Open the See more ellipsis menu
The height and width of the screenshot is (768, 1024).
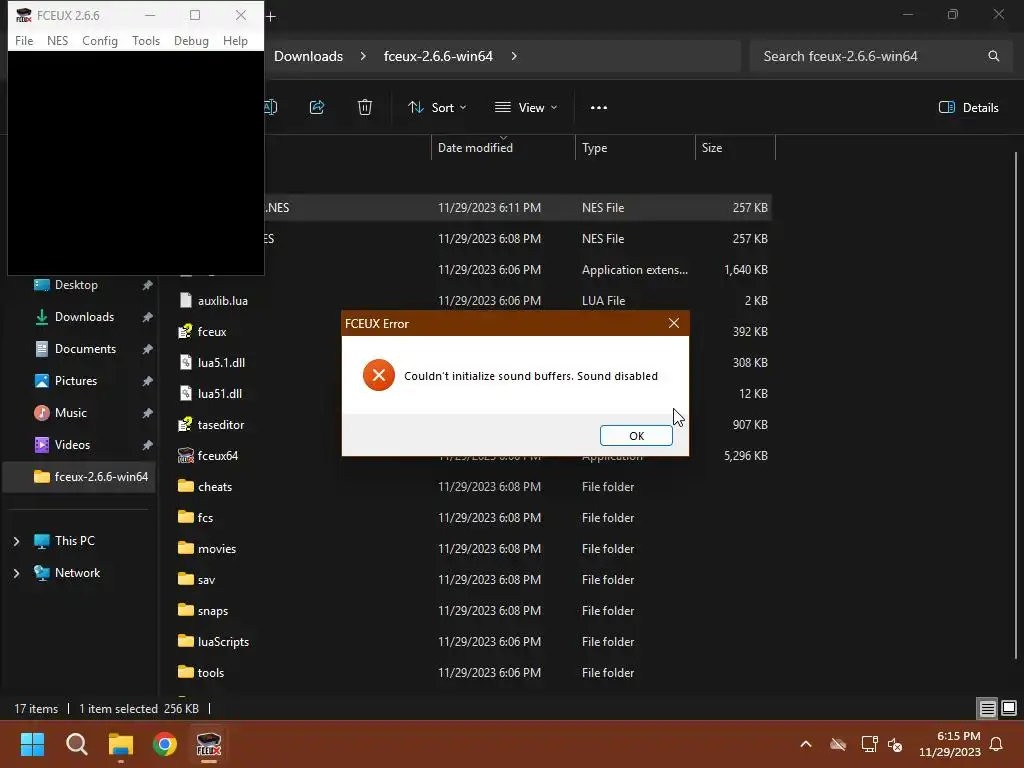599,108
